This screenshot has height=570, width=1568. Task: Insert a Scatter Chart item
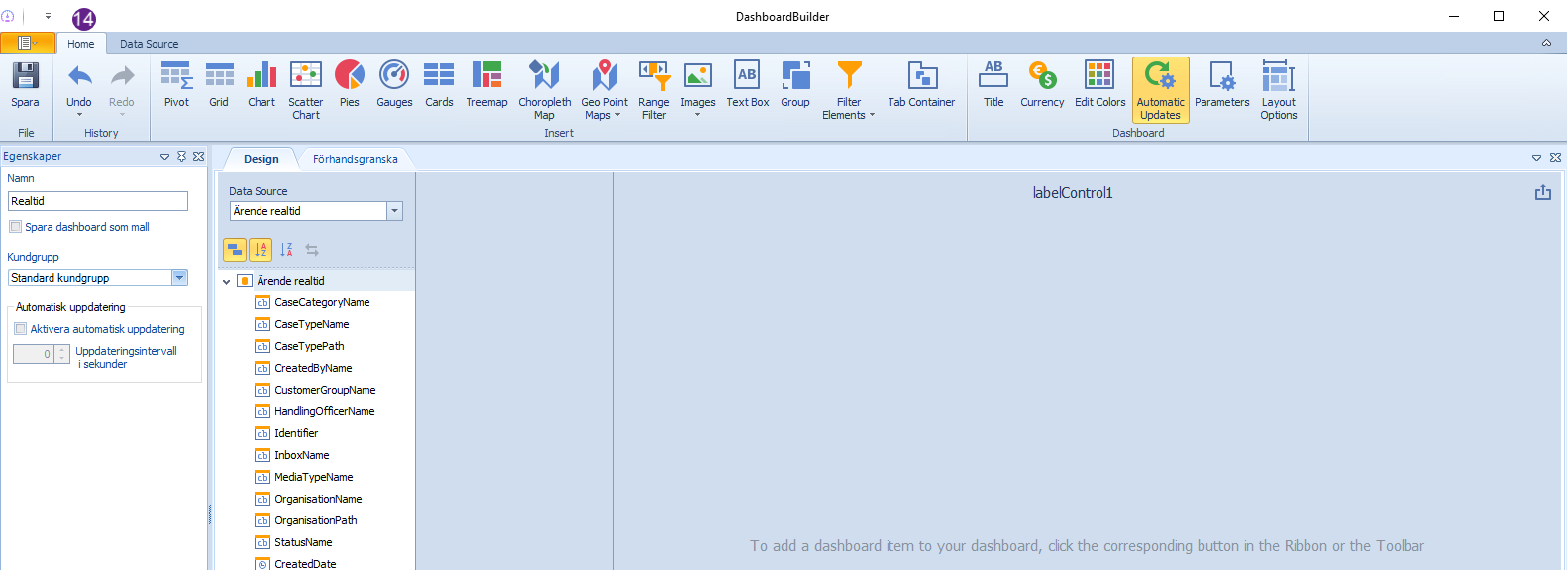click(306, 90)
